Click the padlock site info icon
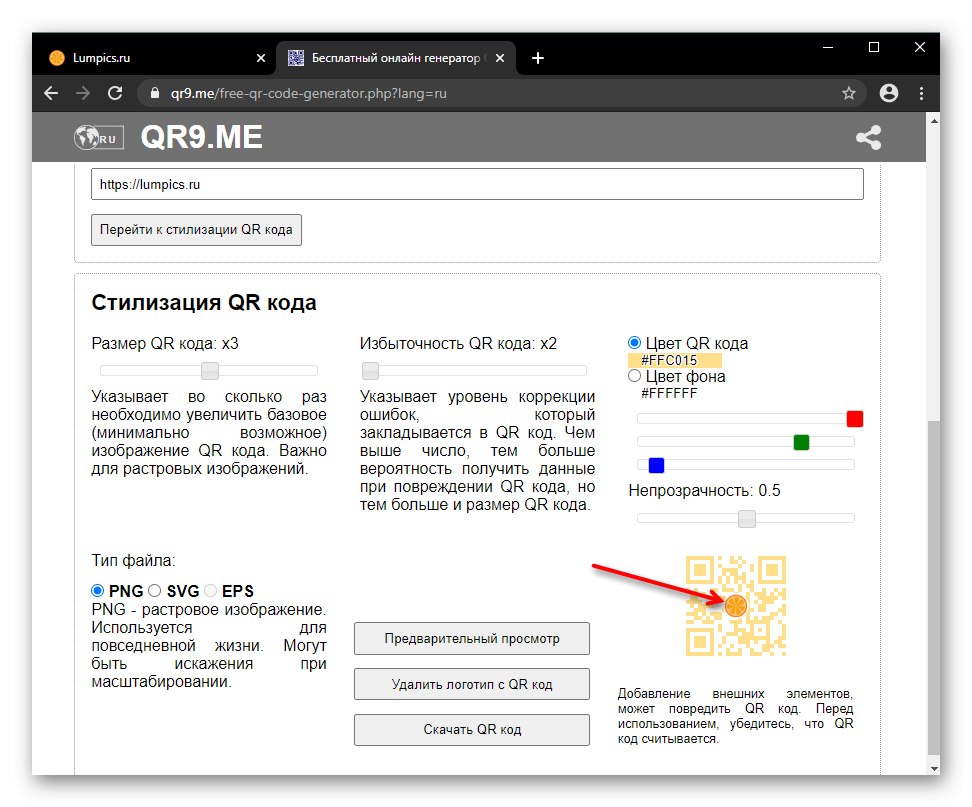 [155, 94]
